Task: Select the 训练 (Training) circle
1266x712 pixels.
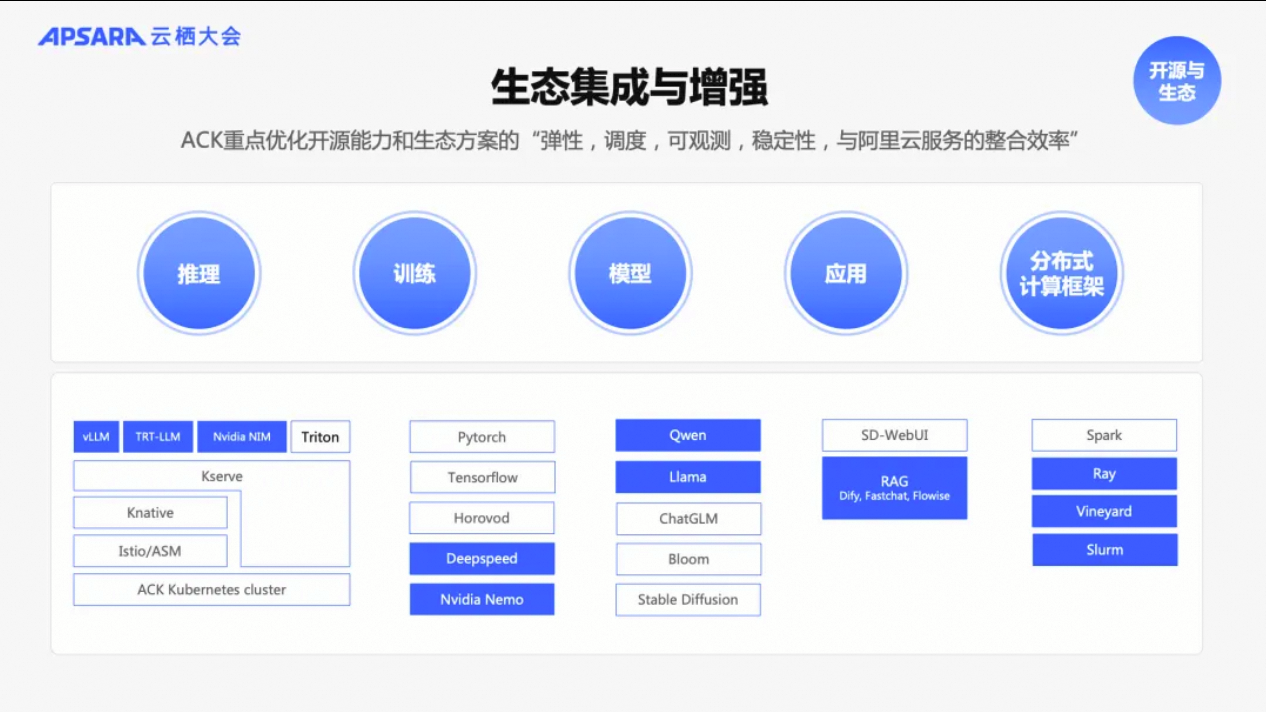Action: tap(414, 272)
